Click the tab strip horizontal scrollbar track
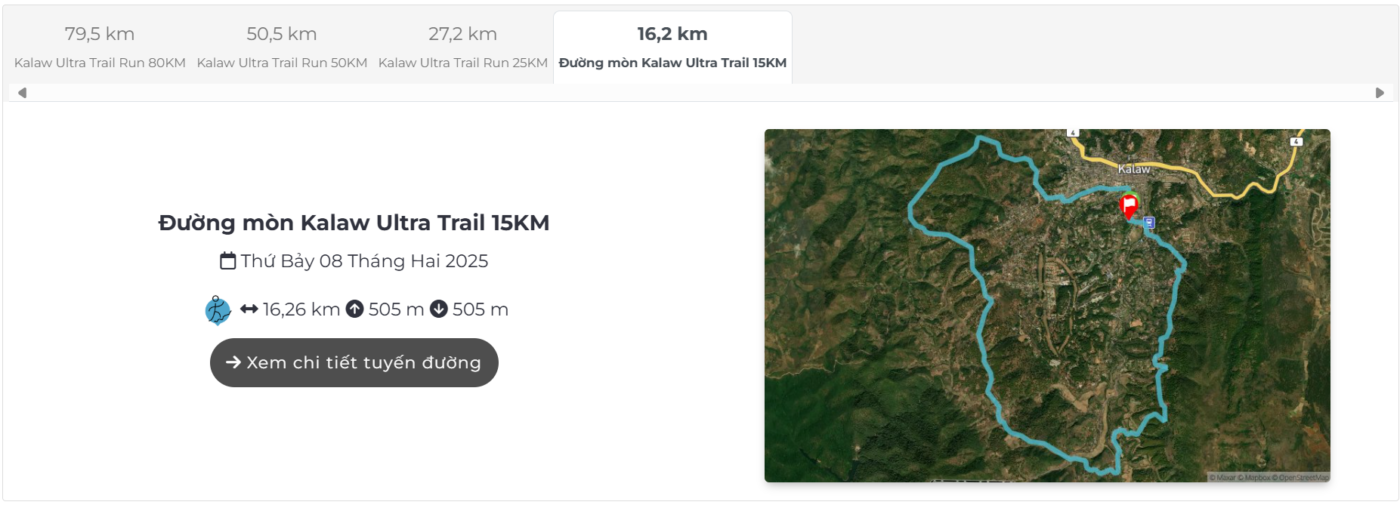The image size is (1400, 508). (x=700, y=93)
